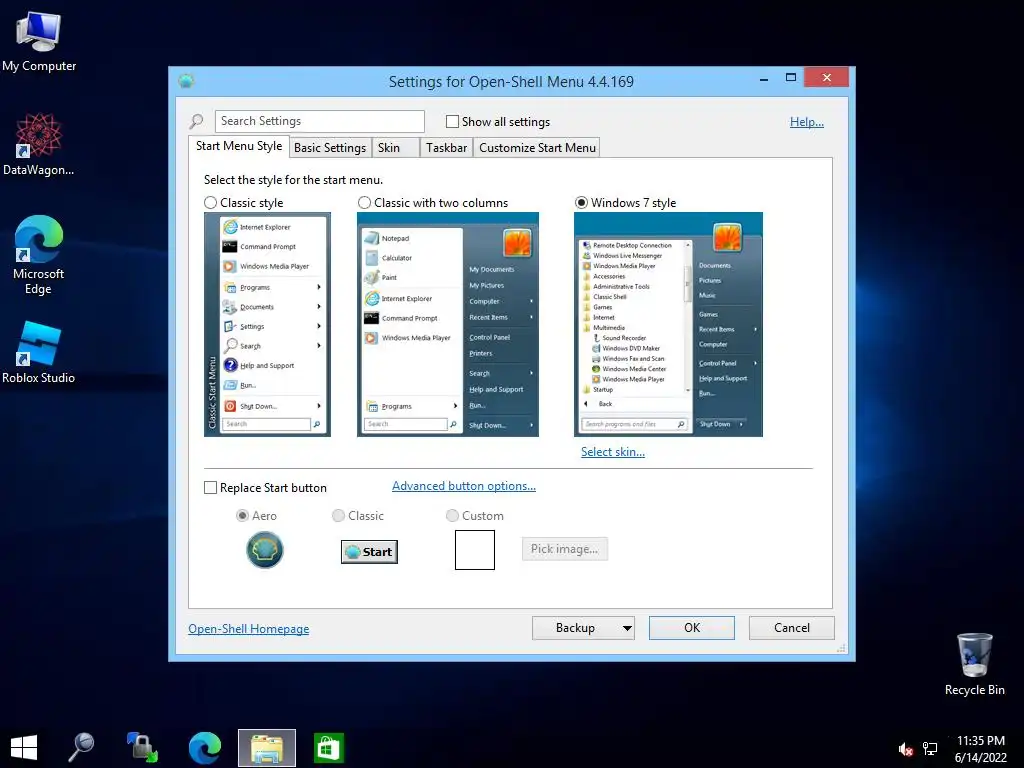The height and width of the screenshot is (768, 1024).
Task: Focus the Search Settings input field
Action: pos(319,121)
